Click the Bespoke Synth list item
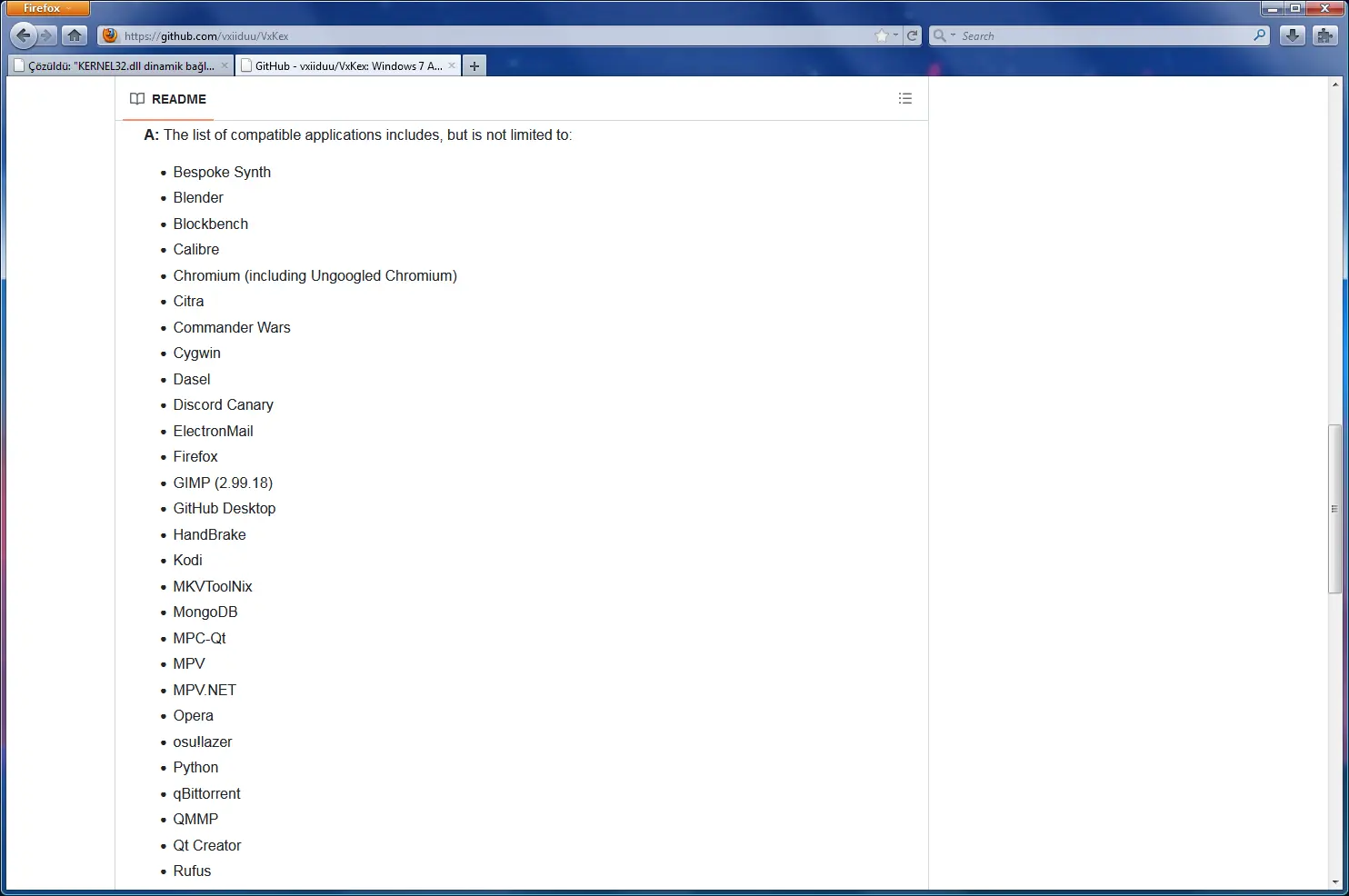This screenshot has width=1349, height=896. pos(222,172)
